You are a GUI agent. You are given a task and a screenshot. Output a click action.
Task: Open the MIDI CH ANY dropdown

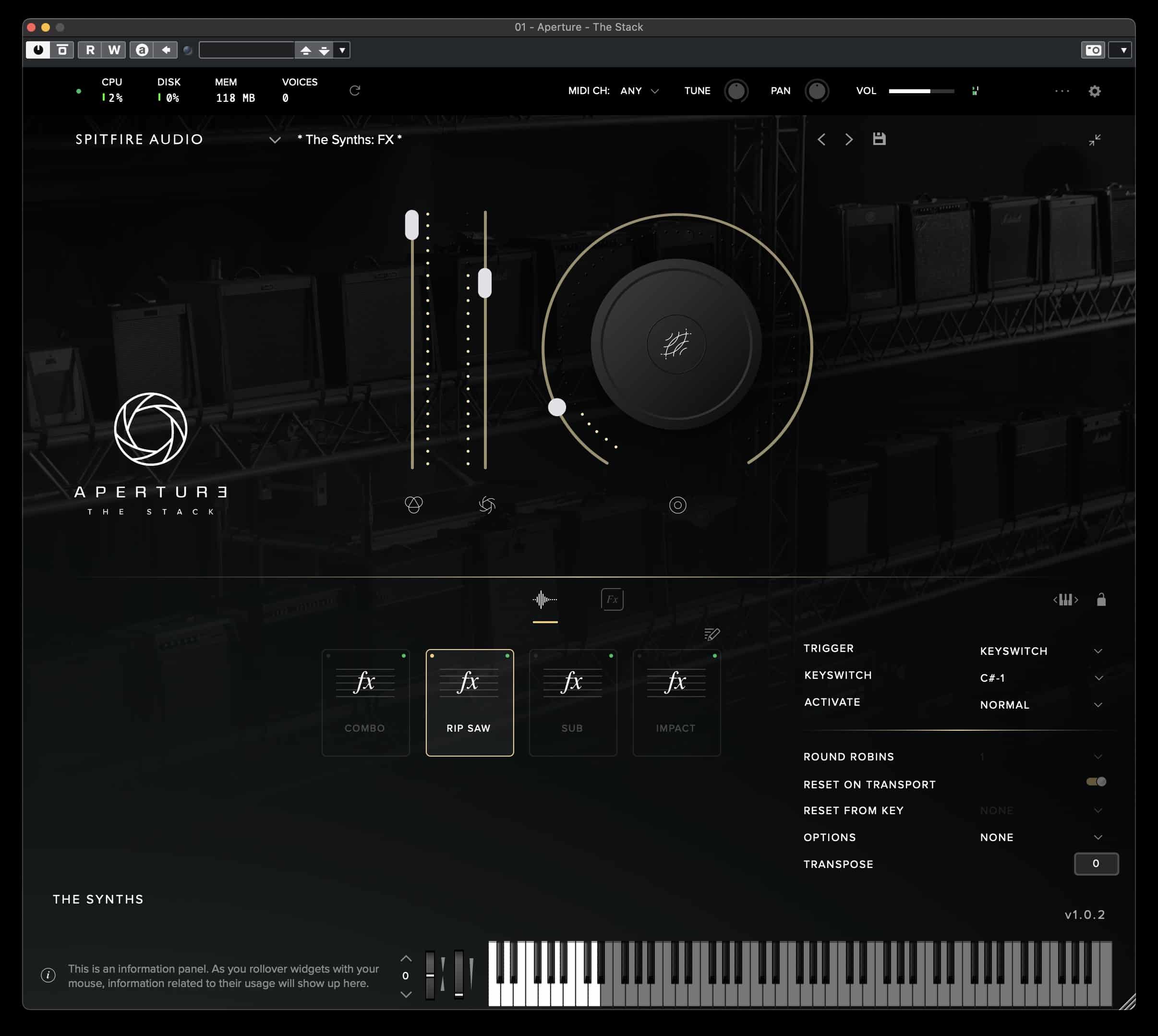(639, 91)
